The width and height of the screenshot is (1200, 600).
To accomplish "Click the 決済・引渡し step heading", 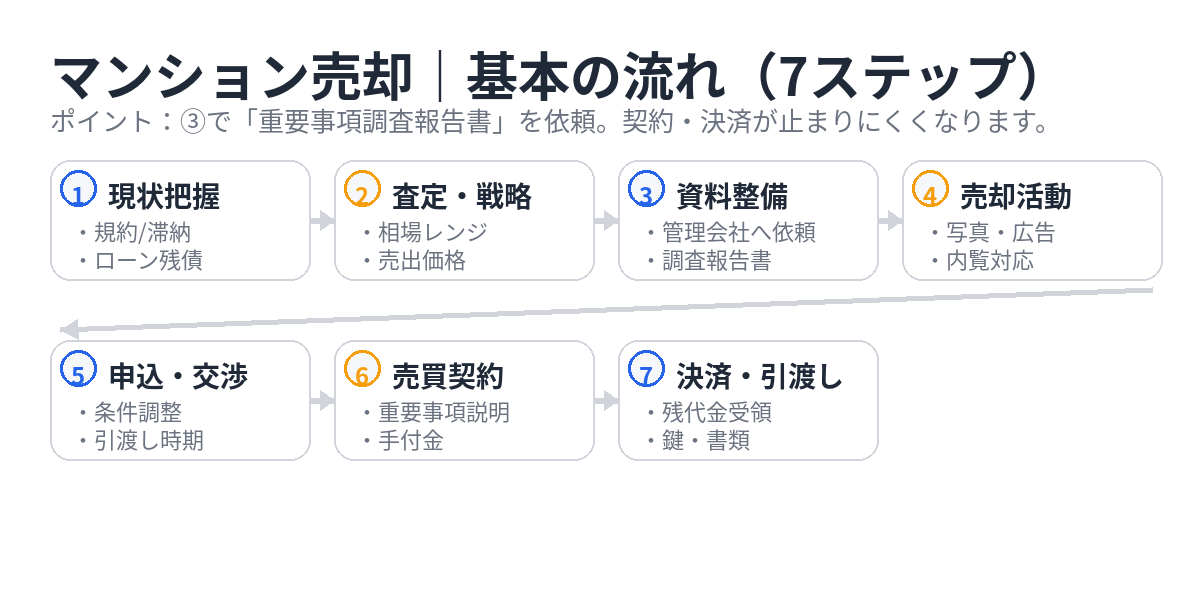I will pyautogui.click(x=760, y=376).
